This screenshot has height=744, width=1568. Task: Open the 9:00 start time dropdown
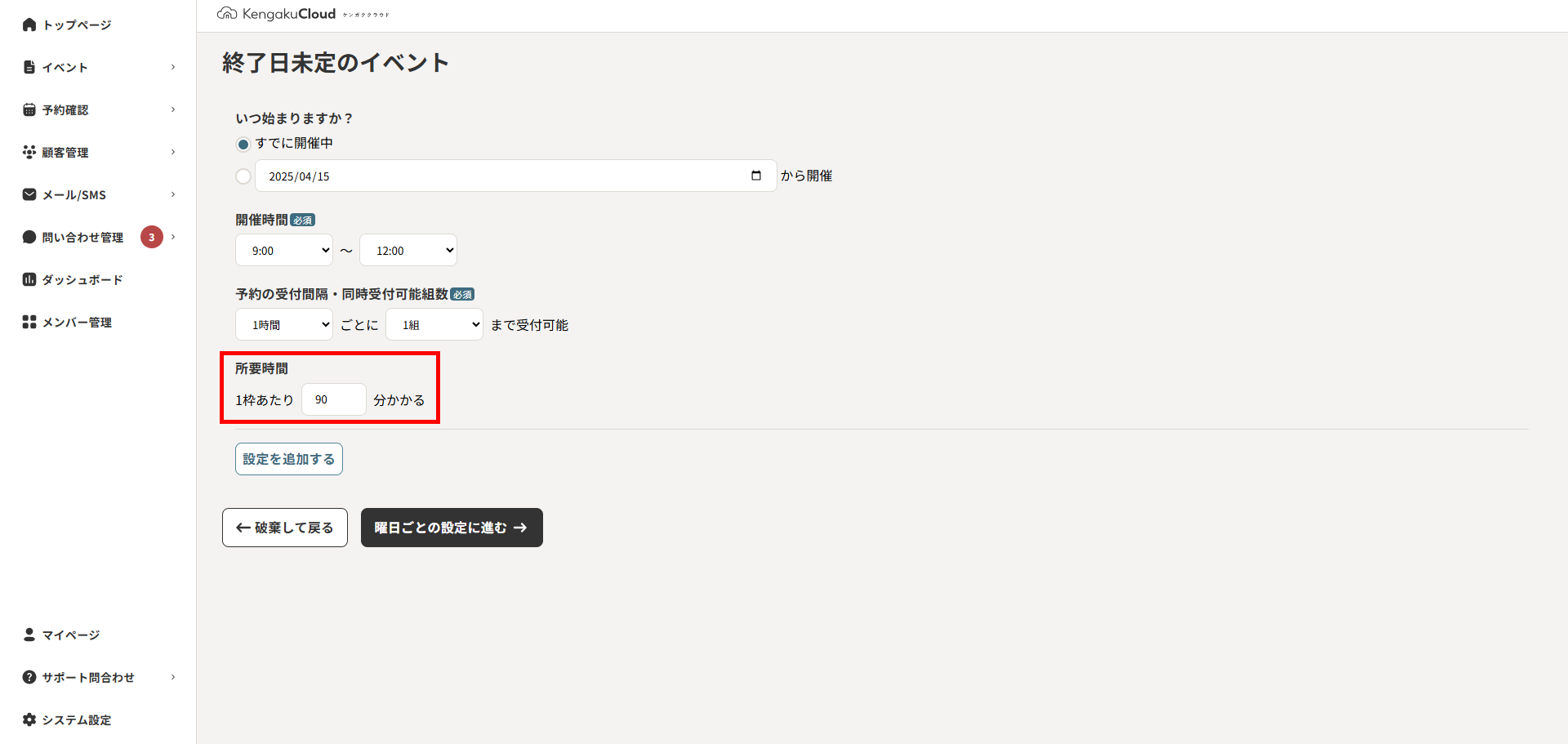point(284,250)
